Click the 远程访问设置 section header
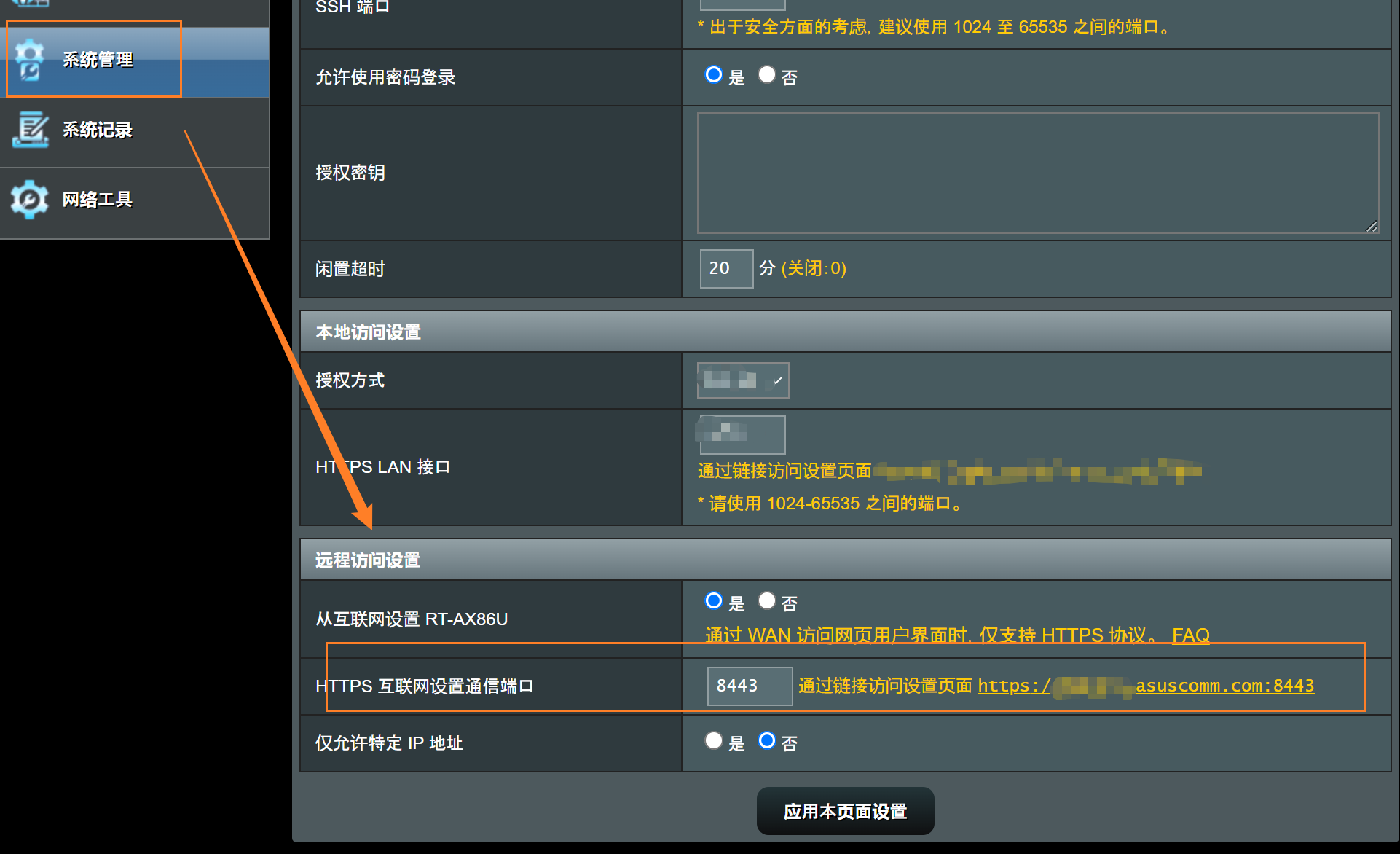Viewport: 1400px width, 854px height. click(x=846, y=560)
